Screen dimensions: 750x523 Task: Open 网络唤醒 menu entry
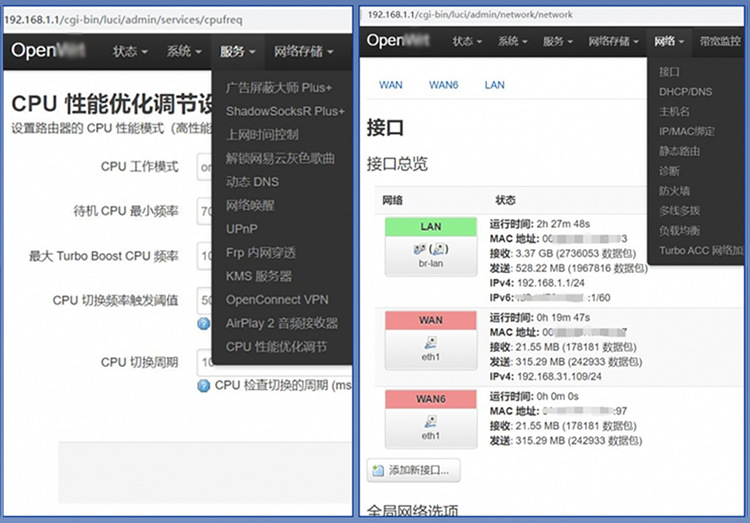click(250, 205)
